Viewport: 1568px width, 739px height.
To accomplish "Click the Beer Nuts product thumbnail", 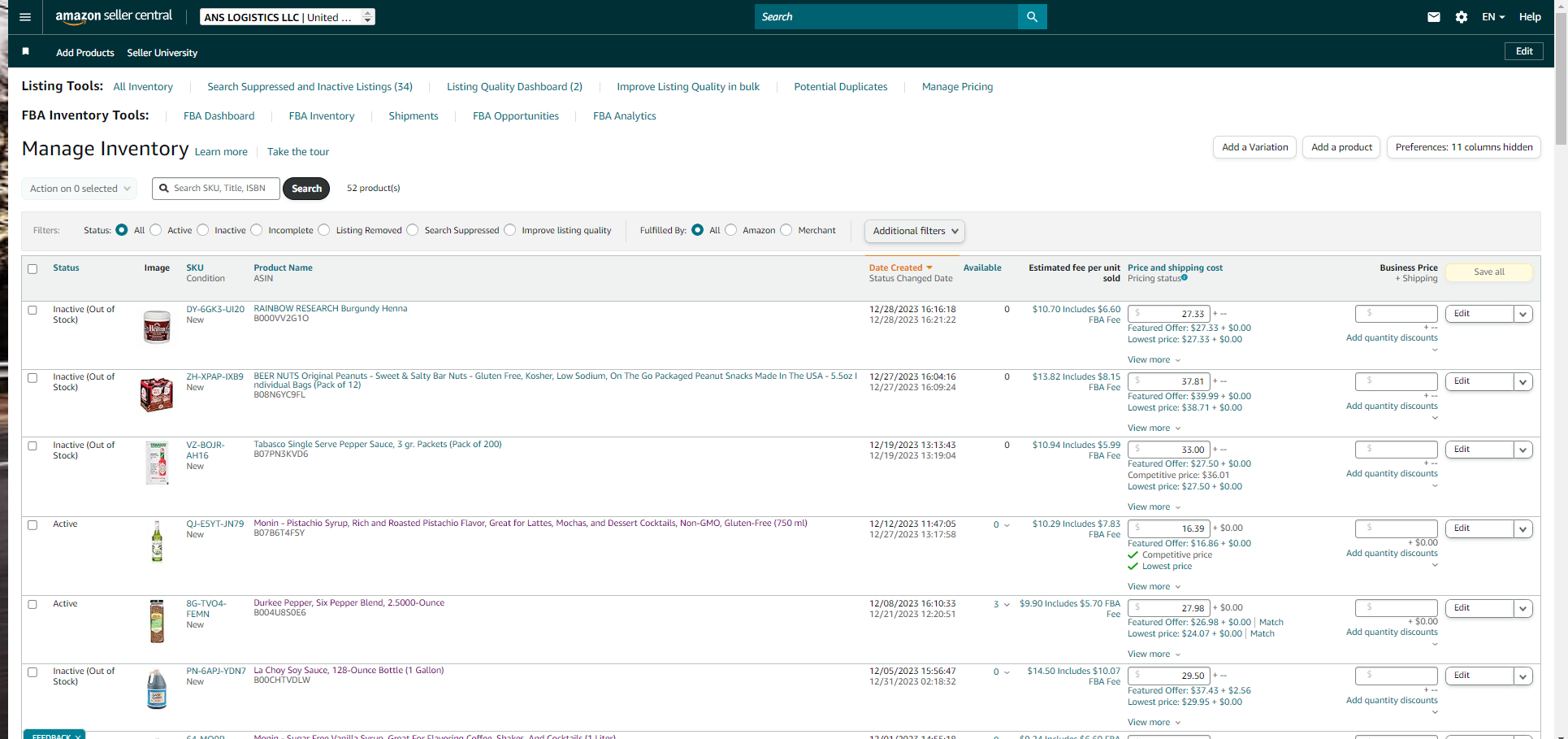I will click(157, 394).
